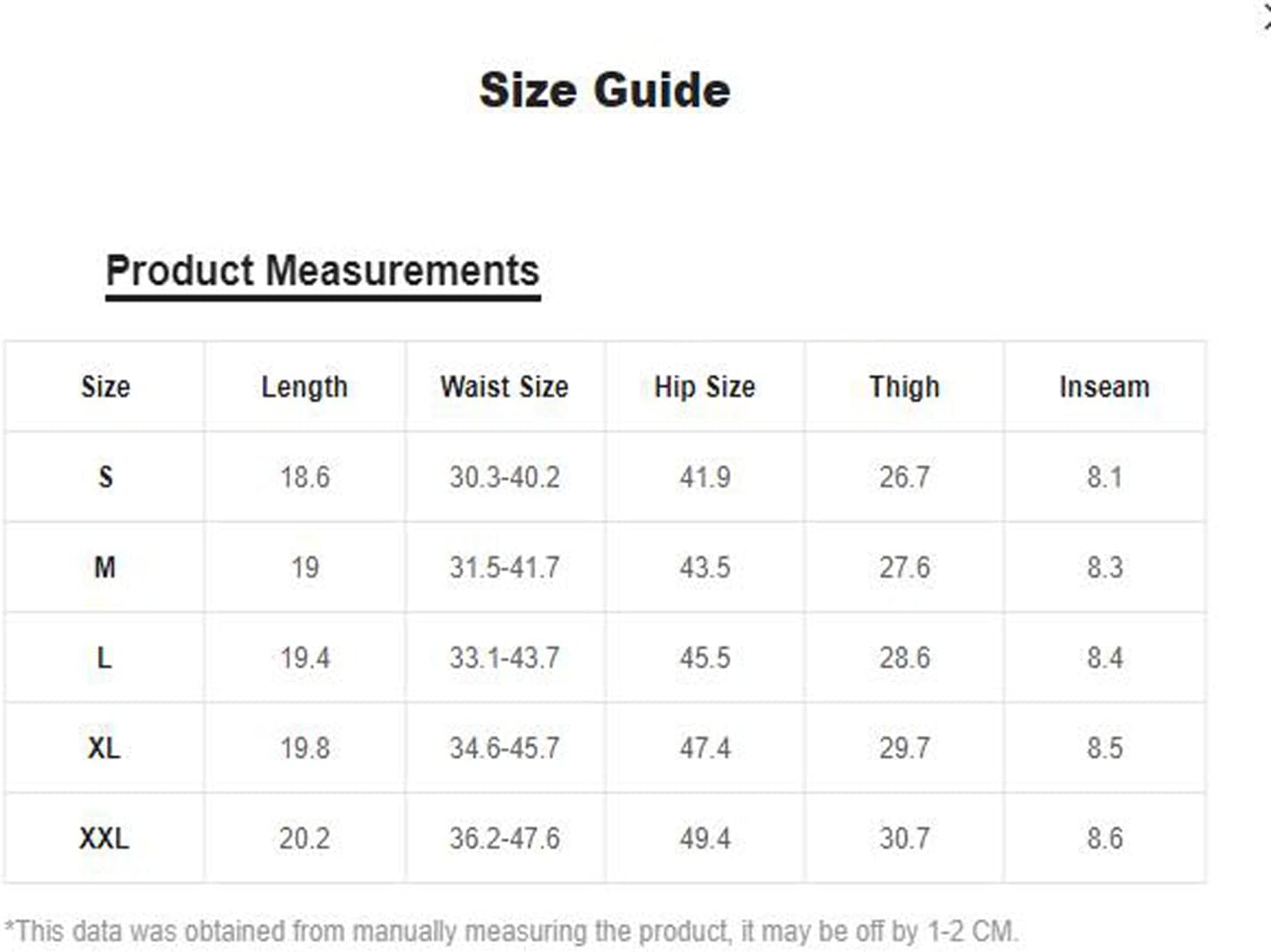Screen dimensions: 1271x952
Task: Select the XXL size row label
Action: pos(104,838)
